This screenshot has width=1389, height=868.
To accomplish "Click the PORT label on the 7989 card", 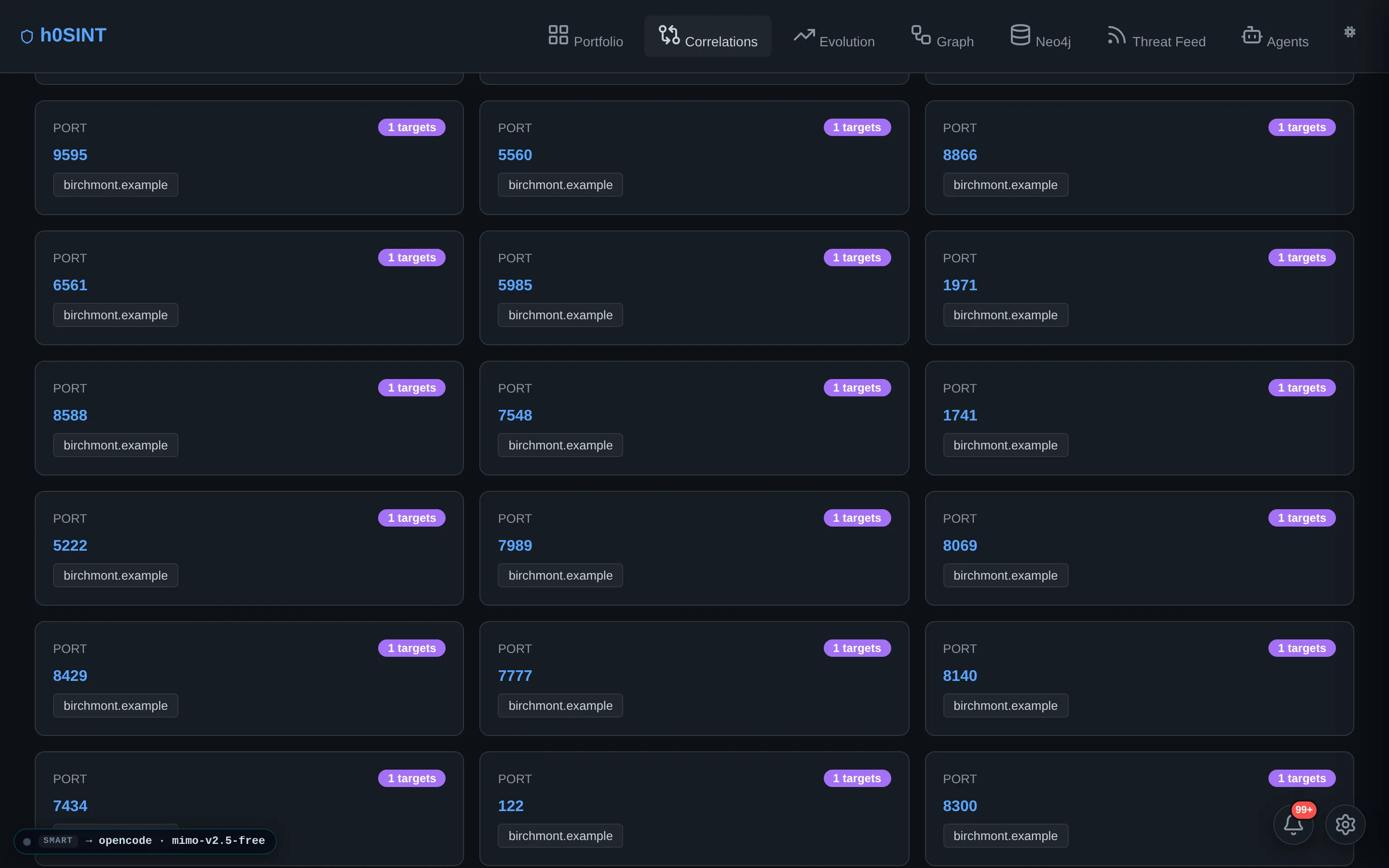I will [515, 519].
